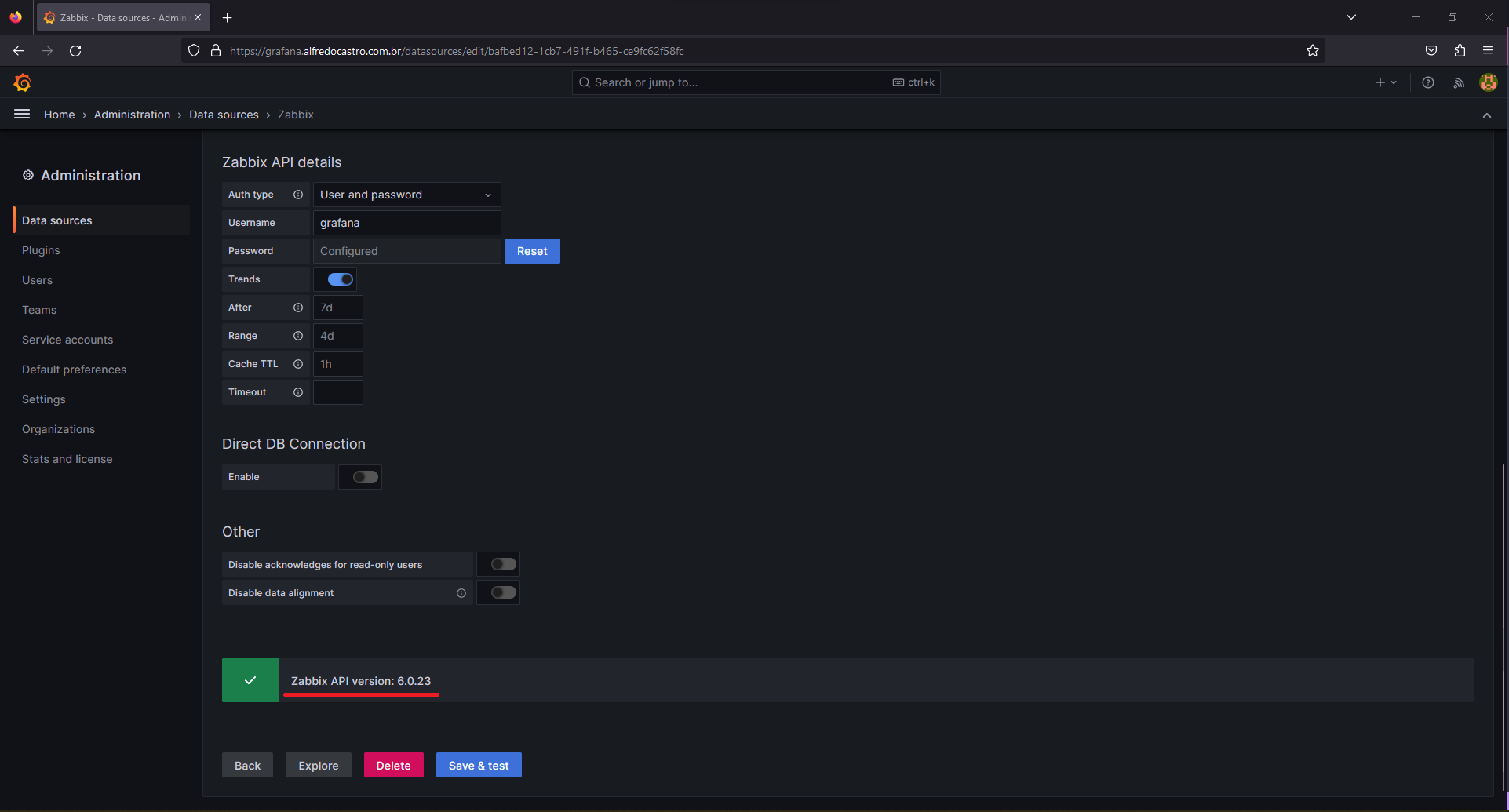List all tabs dropdown arrow
Viewport: 1509px width, 812px height.
(x=1351, y=17)
